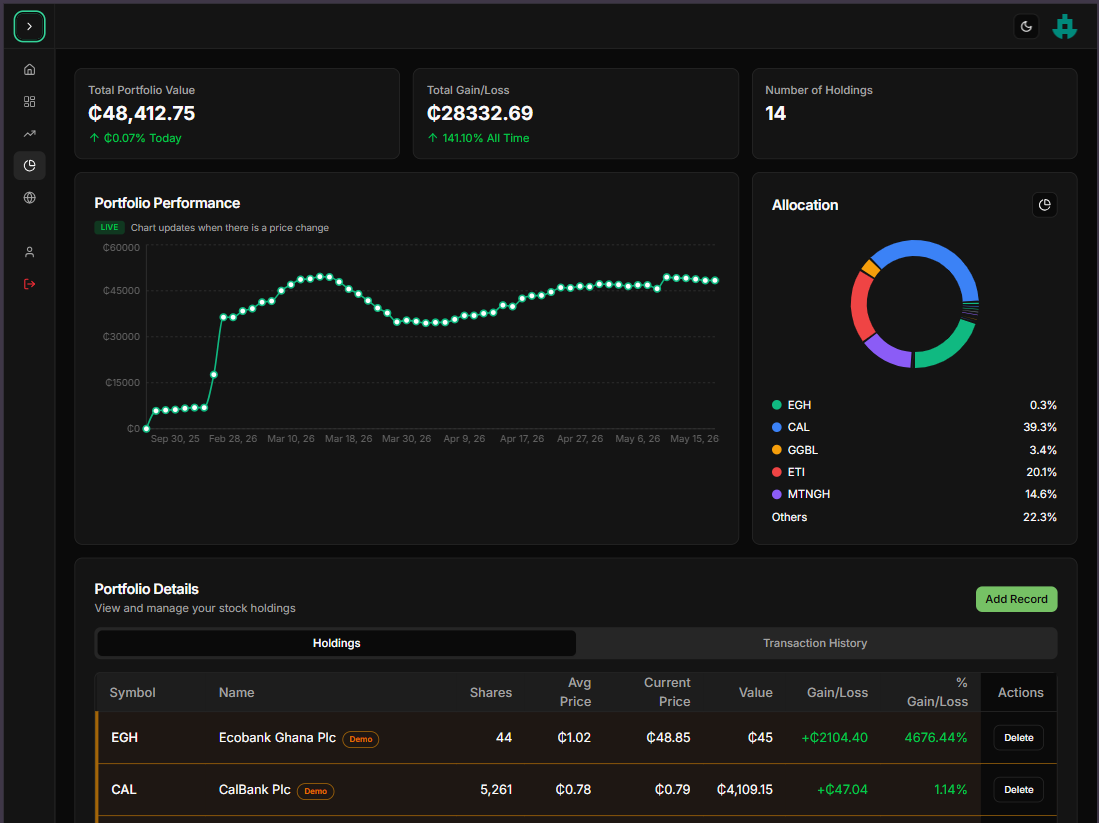The width and height of the screenshot is (1099, 823).
Task: Open the user profile icon in sidebar
Action: tap(29, 252)
